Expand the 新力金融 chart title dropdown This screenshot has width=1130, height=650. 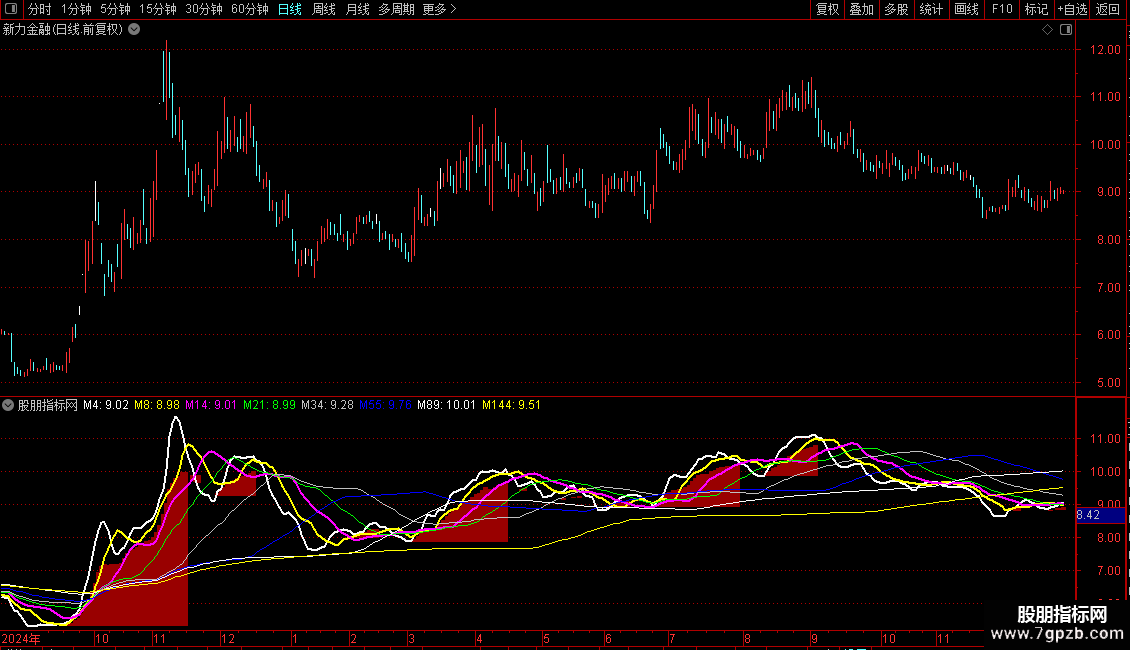tap(134, 30)
